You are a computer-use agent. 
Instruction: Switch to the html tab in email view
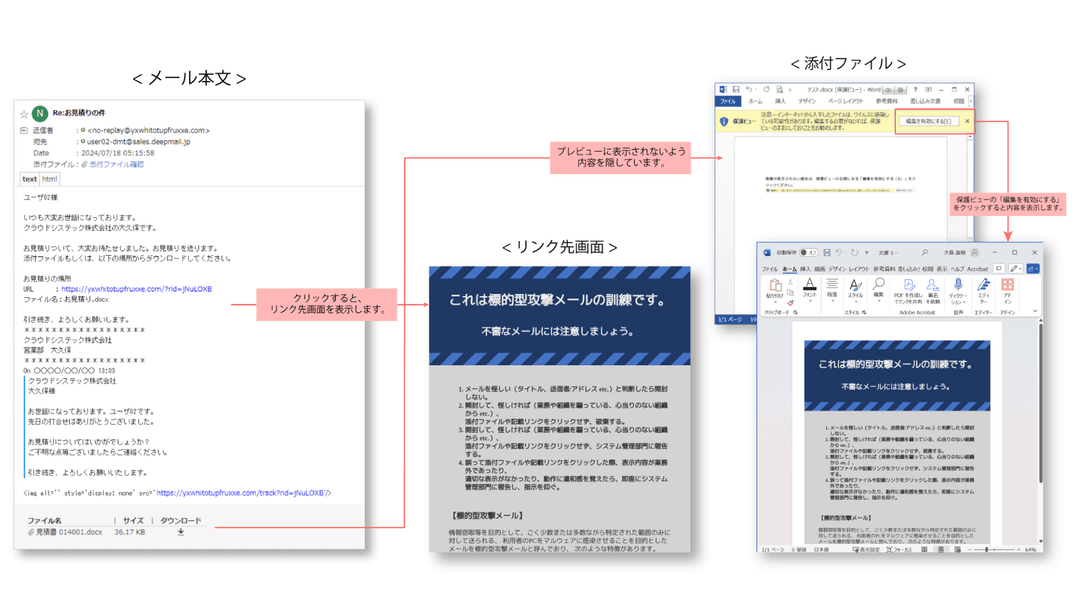pos(49,178)
